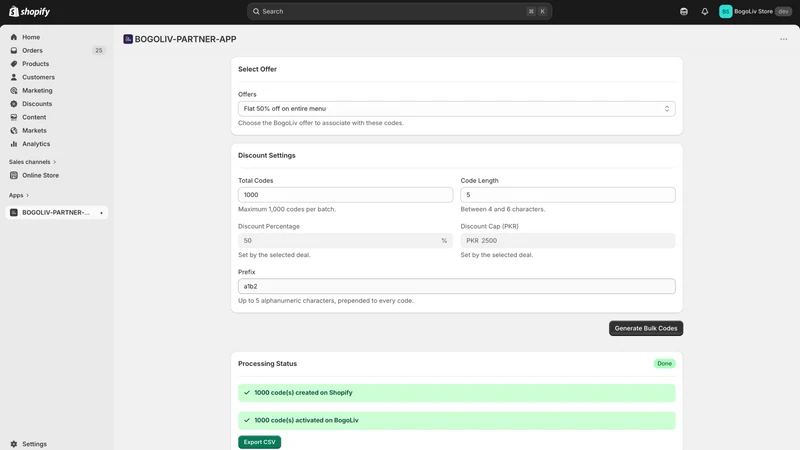Click the sidekick icon beside the bell

click(684, 11)
